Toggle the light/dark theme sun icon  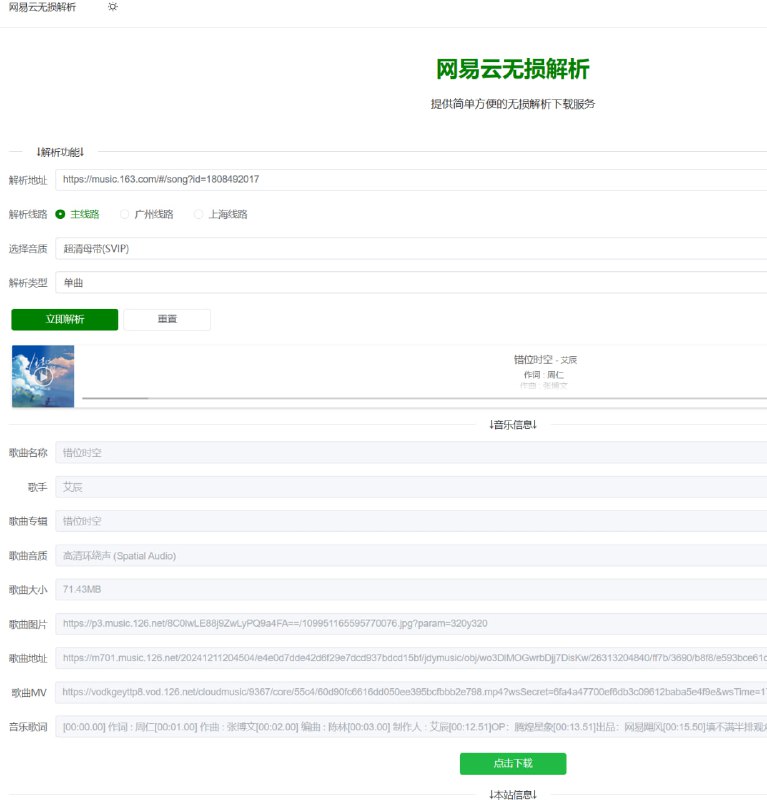(x=113, y=7)
